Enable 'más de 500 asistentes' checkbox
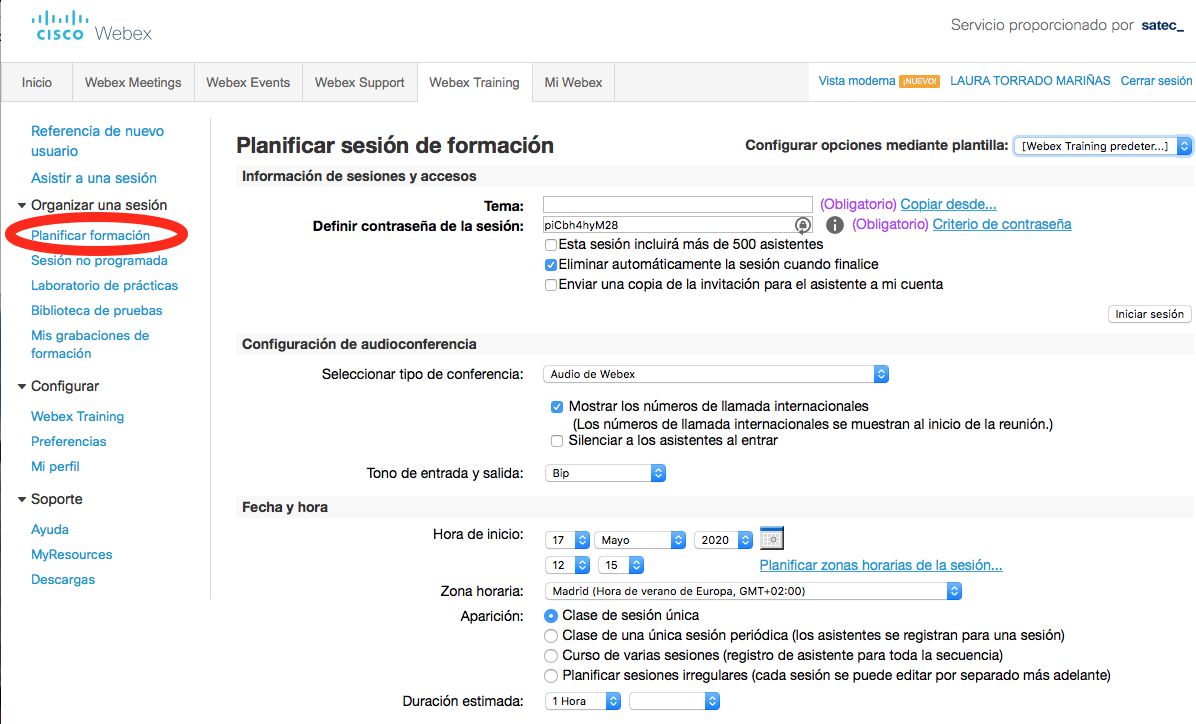Image resolution: width=1196 pixels, height=724 pixels. [x=551, y=244]
